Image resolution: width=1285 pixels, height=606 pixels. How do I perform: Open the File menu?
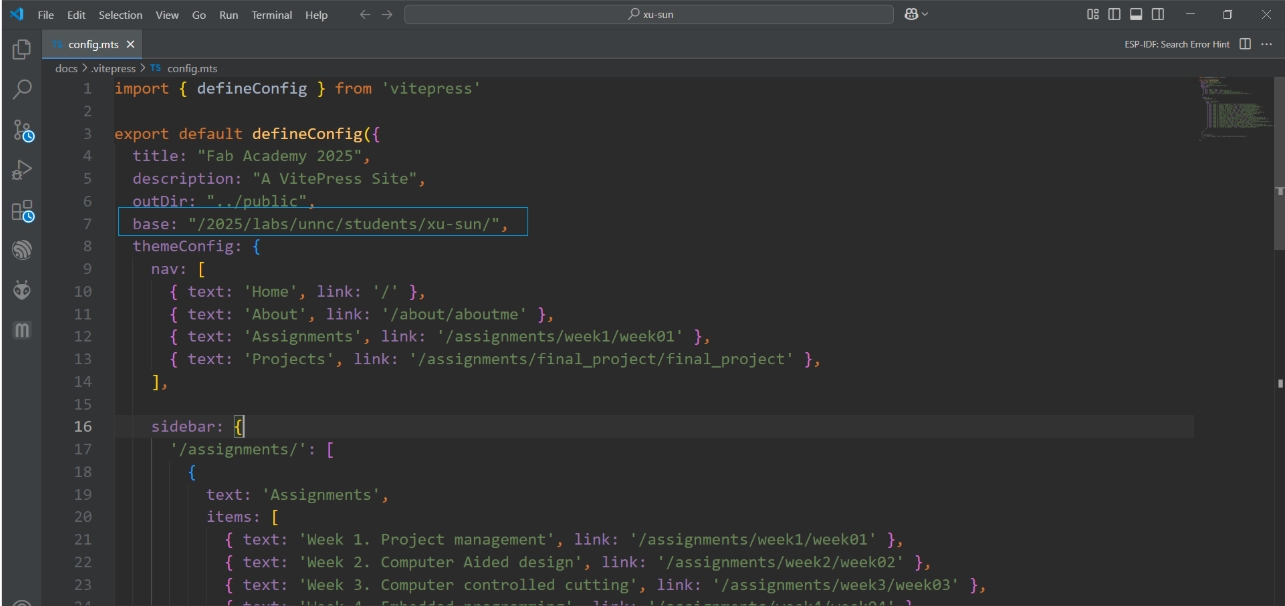click(46, 15)
